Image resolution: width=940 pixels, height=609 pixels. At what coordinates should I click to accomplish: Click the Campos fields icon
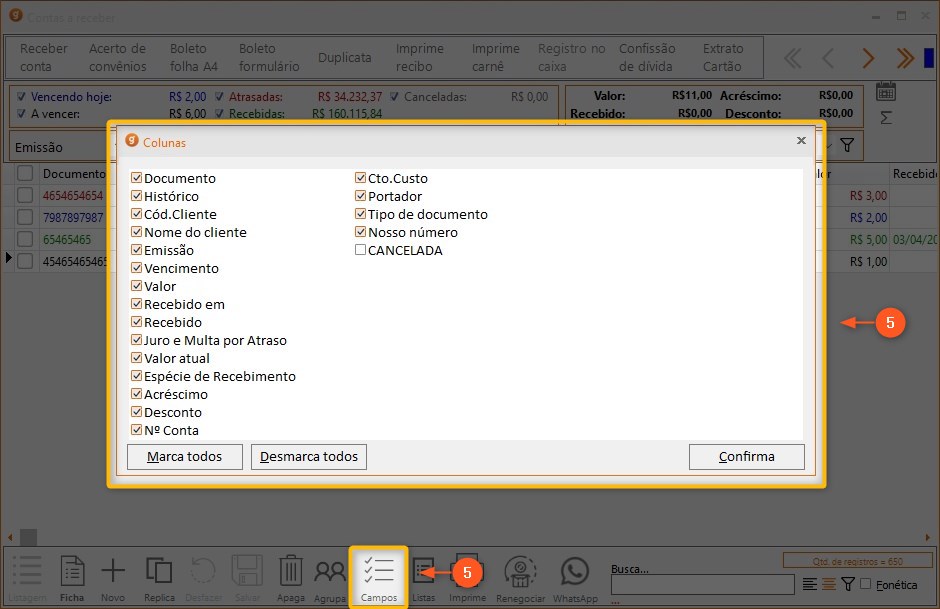378,572
